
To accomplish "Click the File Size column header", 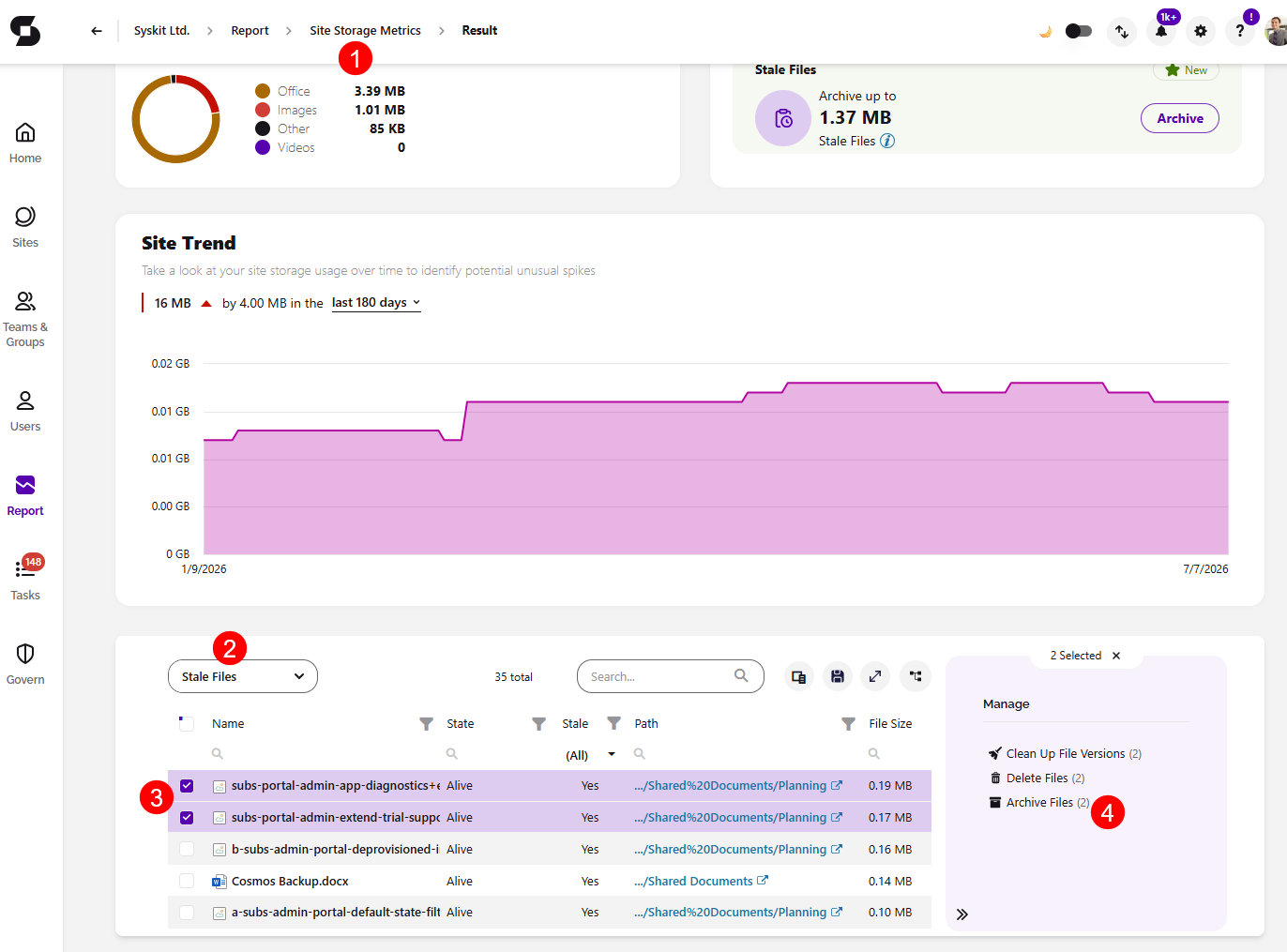I will click(x=890, y=724).
